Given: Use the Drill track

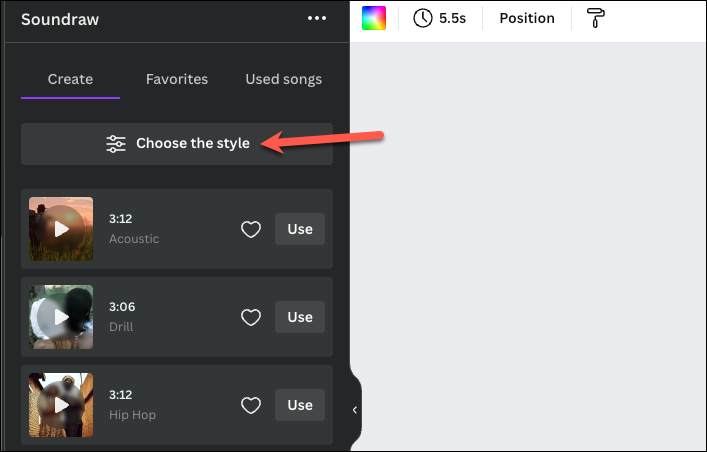Looking at the screenshot, I should tap(300, 317).
